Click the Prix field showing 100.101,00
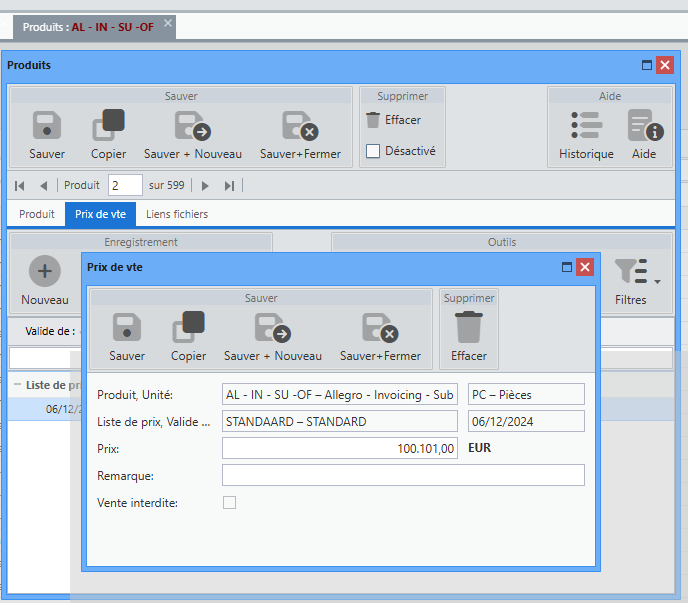 (x=340, y=448)
